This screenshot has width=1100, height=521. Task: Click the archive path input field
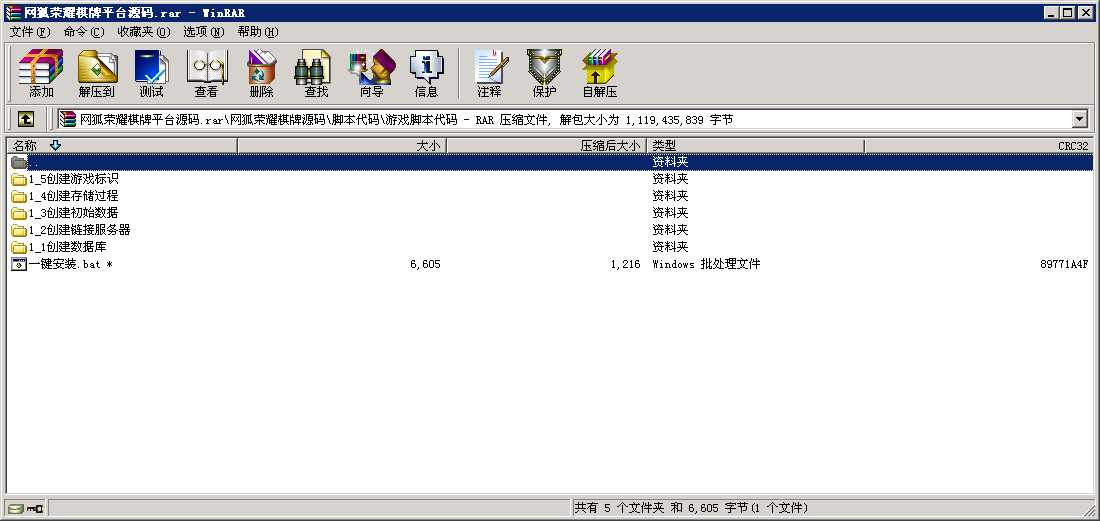click(x=565, y=120)
